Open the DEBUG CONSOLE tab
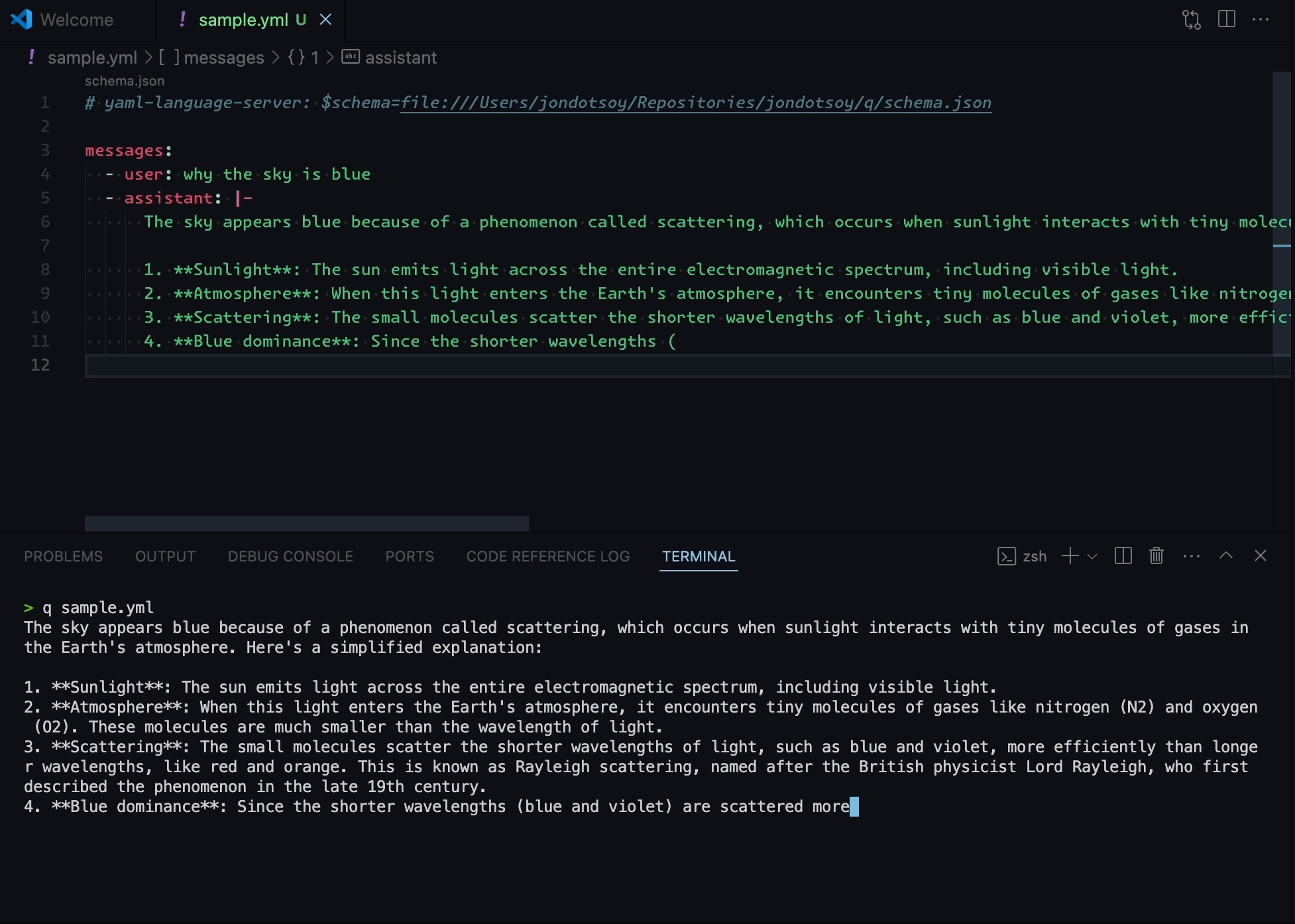1295x924 pixels. point(290,556)
